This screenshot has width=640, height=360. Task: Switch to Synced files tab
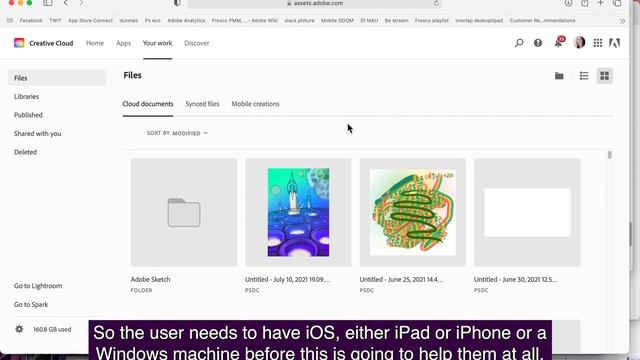[202, 104]
